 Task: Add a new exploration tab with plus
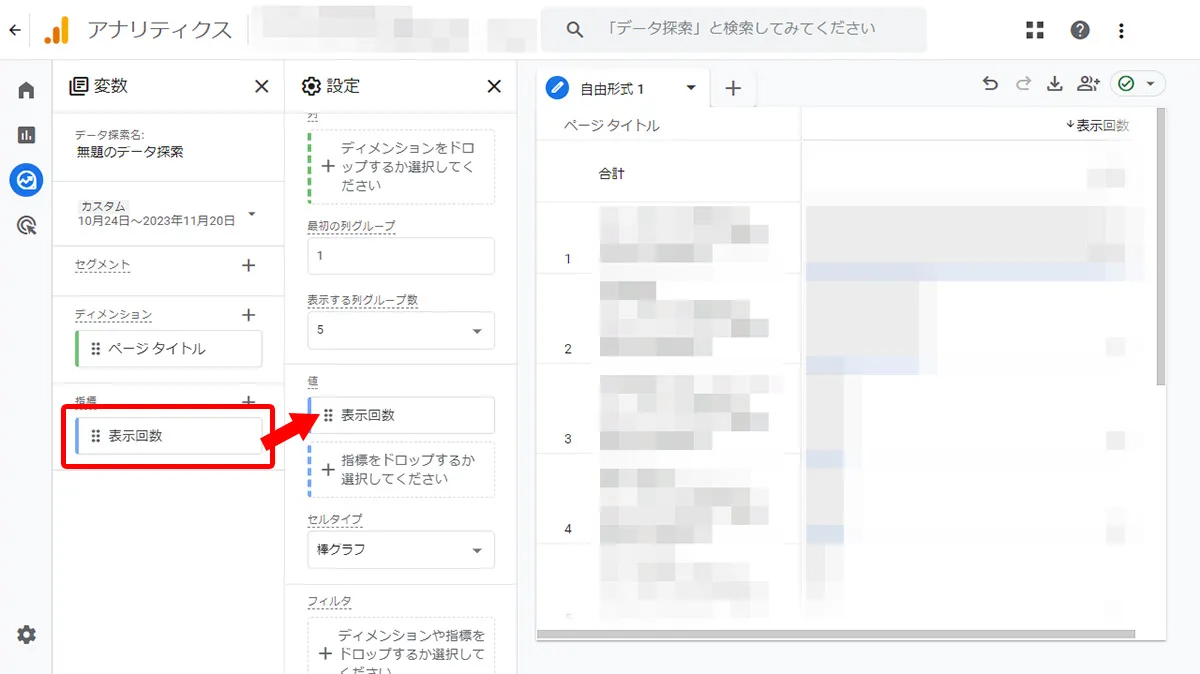coord(733,88)
